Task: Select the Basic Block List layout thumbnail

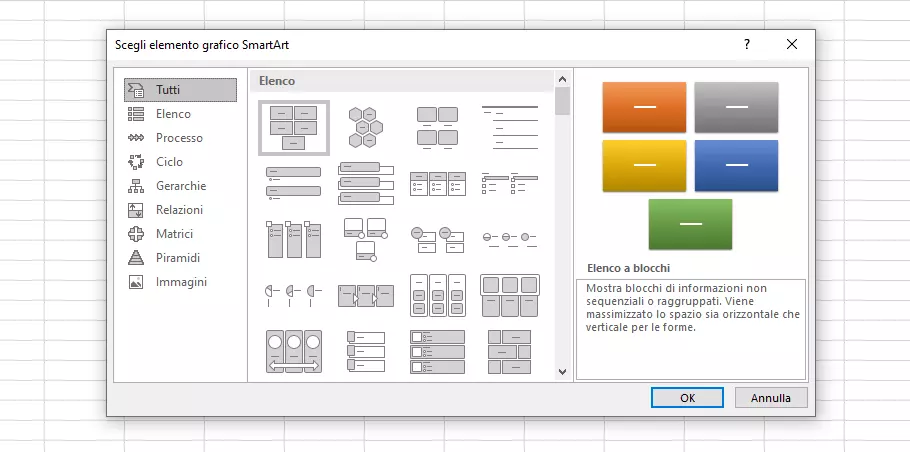Action: click(294, 128)
